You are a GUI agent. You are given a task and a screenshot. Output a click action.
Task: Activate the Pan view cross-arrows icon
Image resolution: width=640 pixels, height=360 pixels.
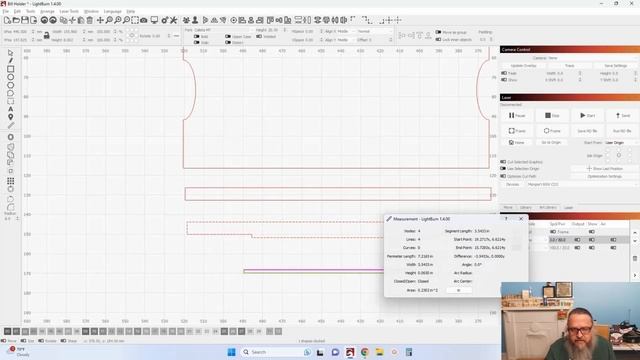click(x=100, y=20)
